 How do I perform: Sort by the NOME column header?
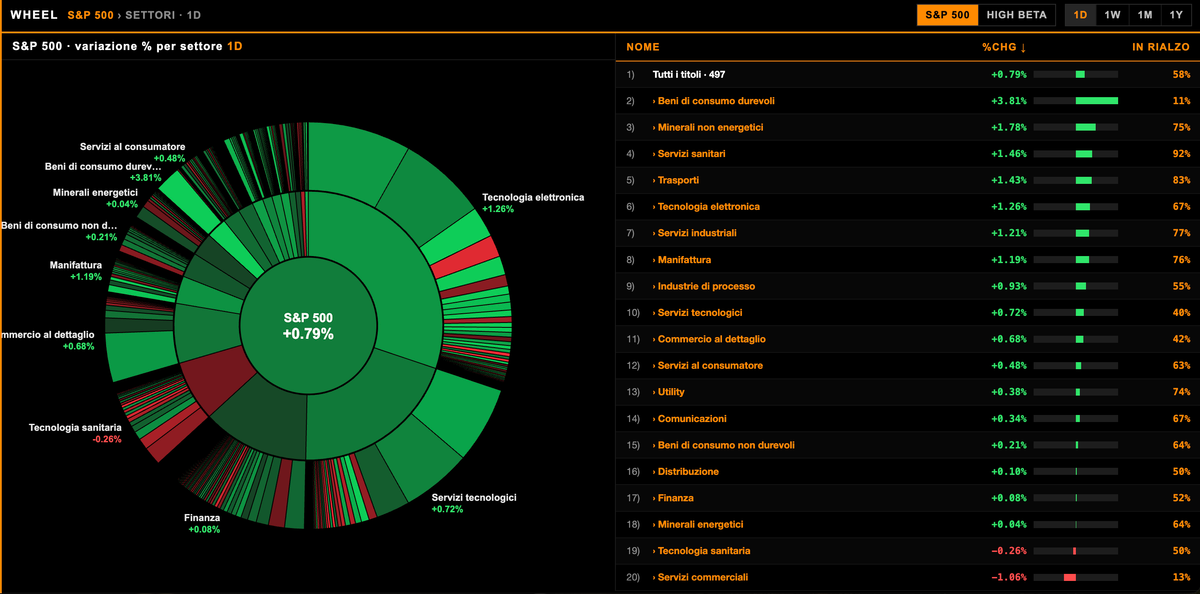click(643, 47)
